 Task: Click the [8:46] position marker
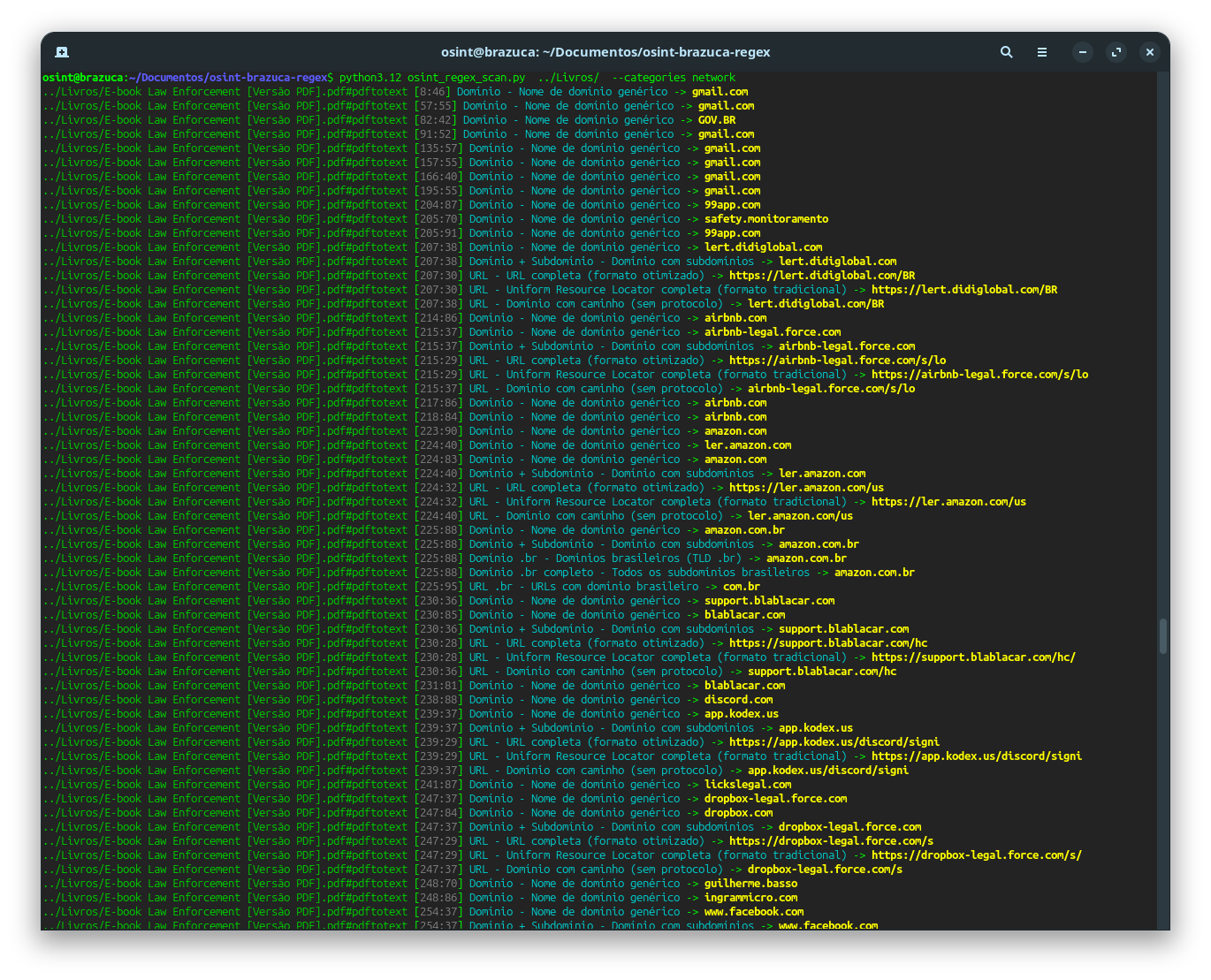coord(432,92)
